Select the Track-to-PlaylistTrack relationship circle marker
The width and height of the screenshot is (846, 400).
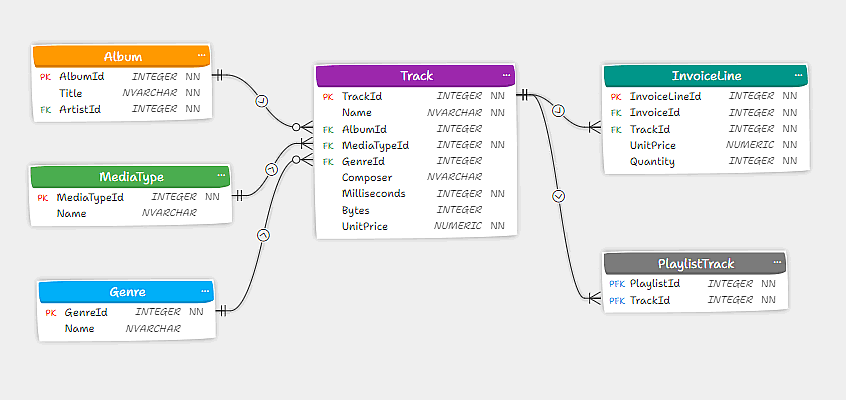point(559,196)
